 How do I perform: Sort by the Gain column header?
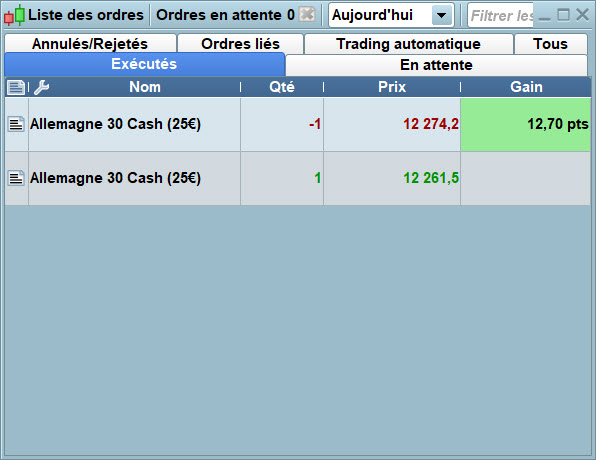point(526,87)
